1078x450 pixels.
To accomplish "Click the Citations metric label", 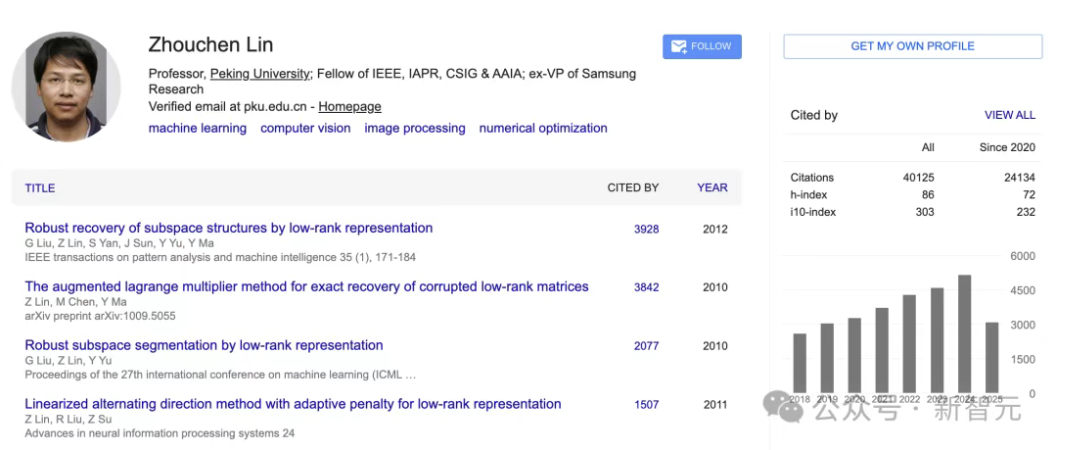I will pyautogui.click(x=812, y=177).
